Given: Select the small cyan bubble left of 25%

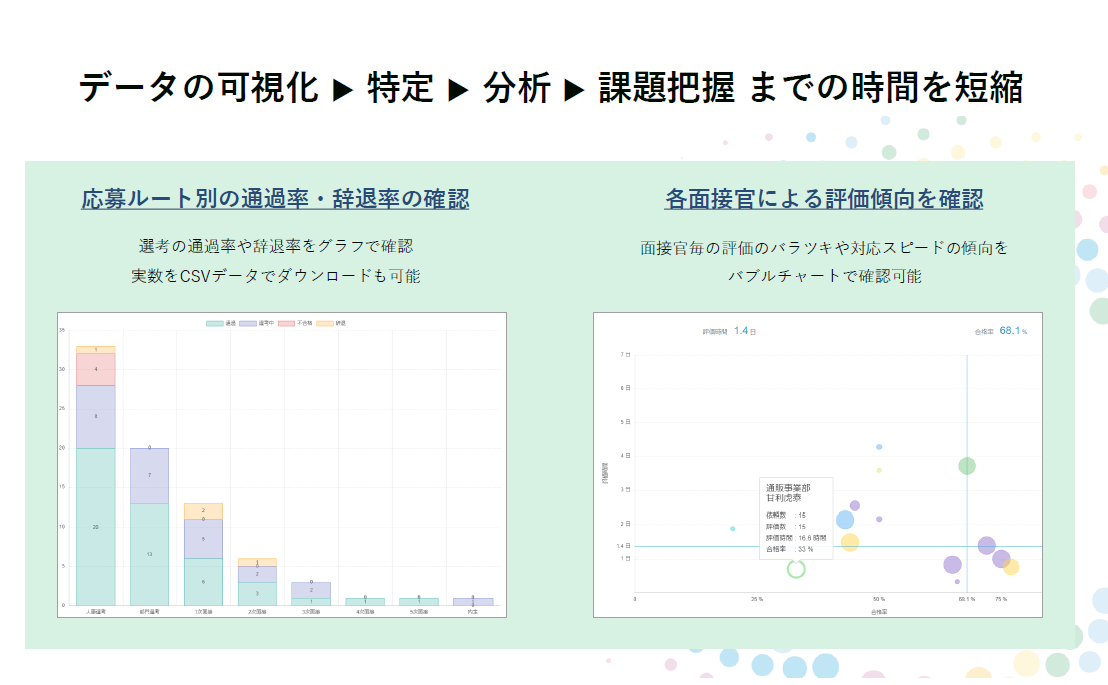Looking at the screenshot, I should coord(732,528).
